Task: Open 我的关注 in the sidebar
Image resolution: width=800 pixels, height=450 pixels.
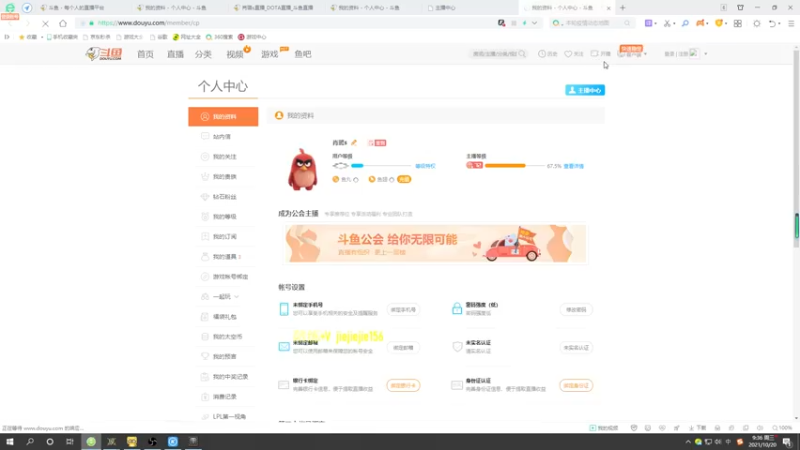Action: pyautogui.click(x=223, y=157)
